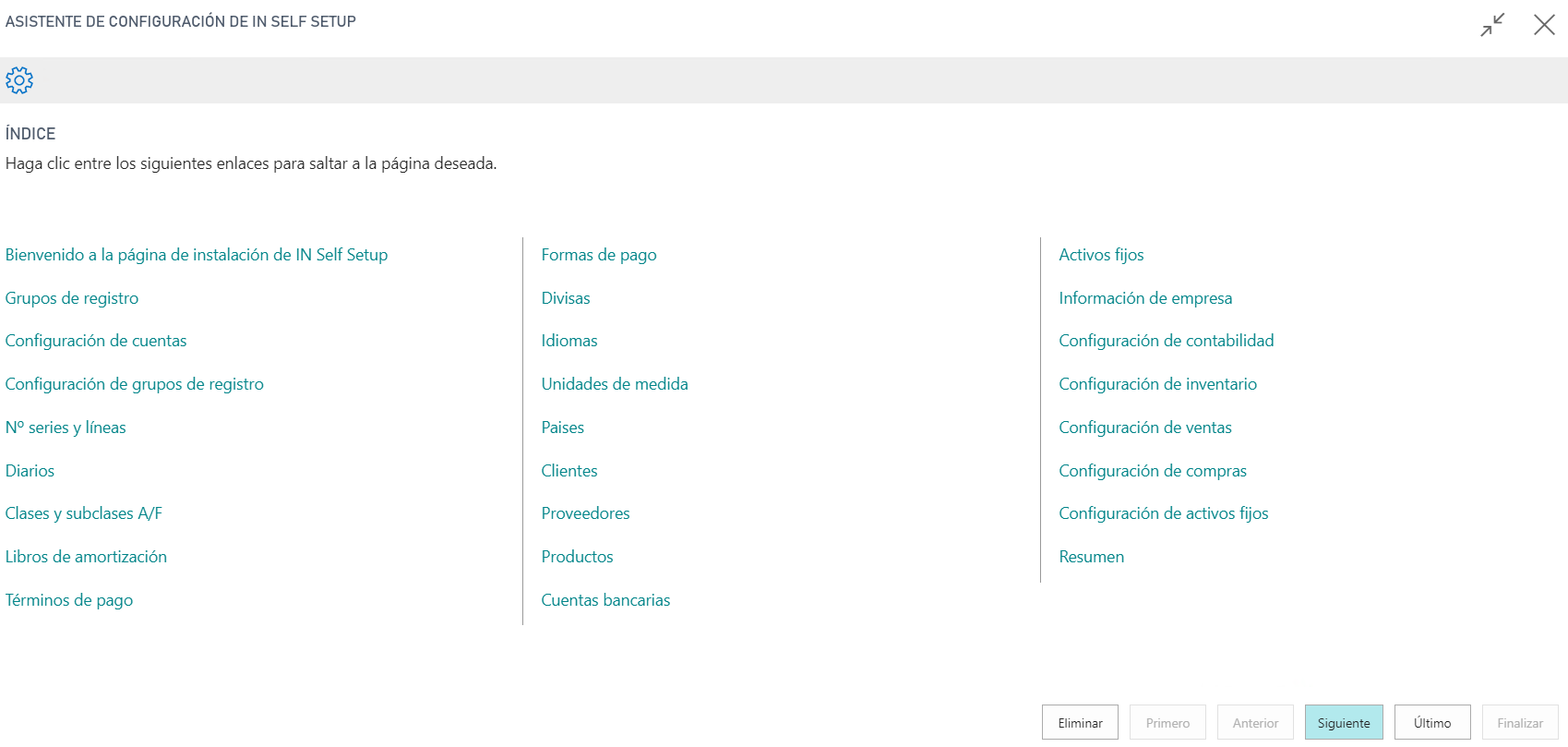Open the Clientes link
The height and width of the screenshot is (747, 1568).
click(x=569, y=471)
